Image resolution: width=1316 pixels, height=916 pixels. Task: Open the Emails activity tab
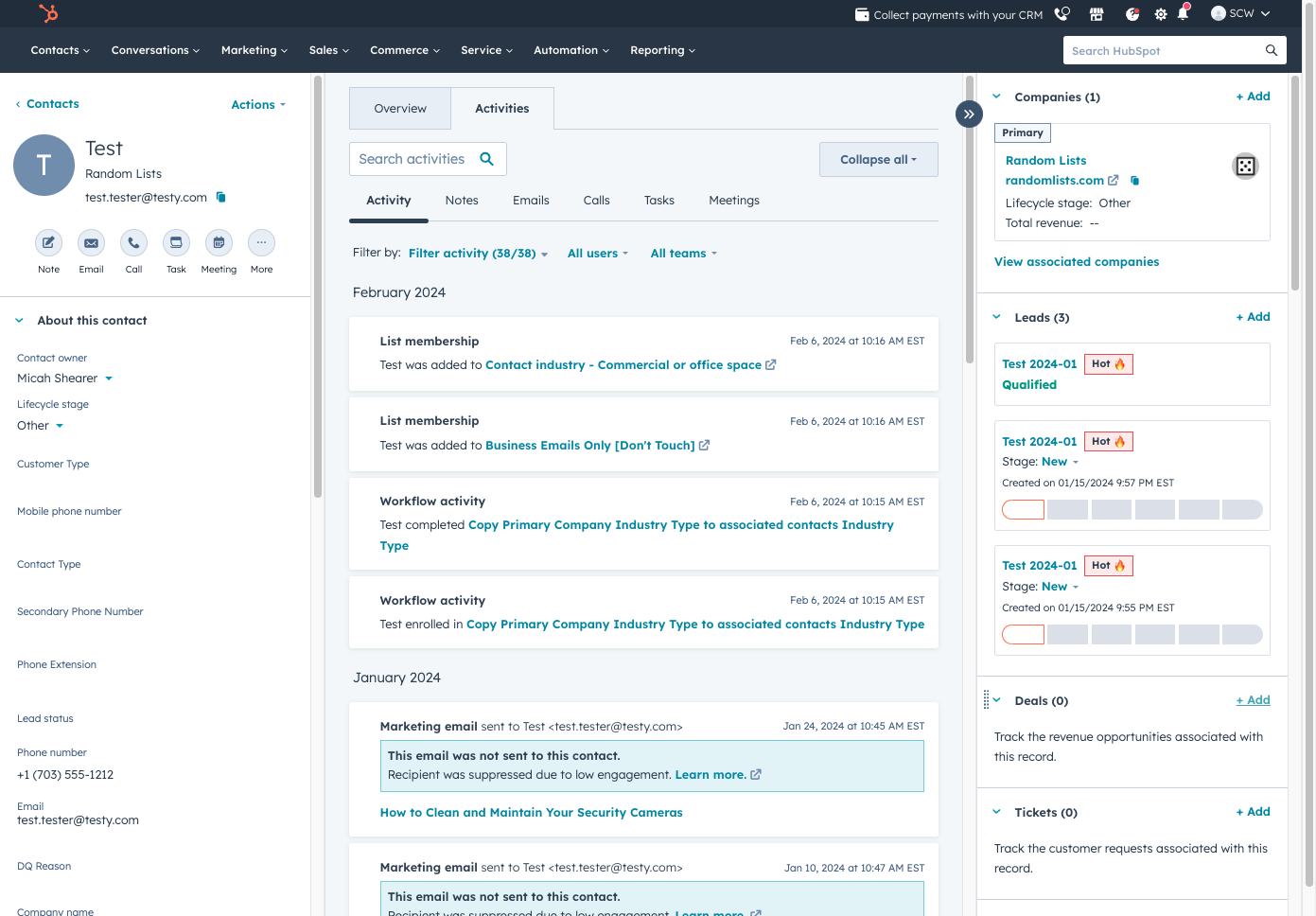pyautogui.click(x=531, y=201)
